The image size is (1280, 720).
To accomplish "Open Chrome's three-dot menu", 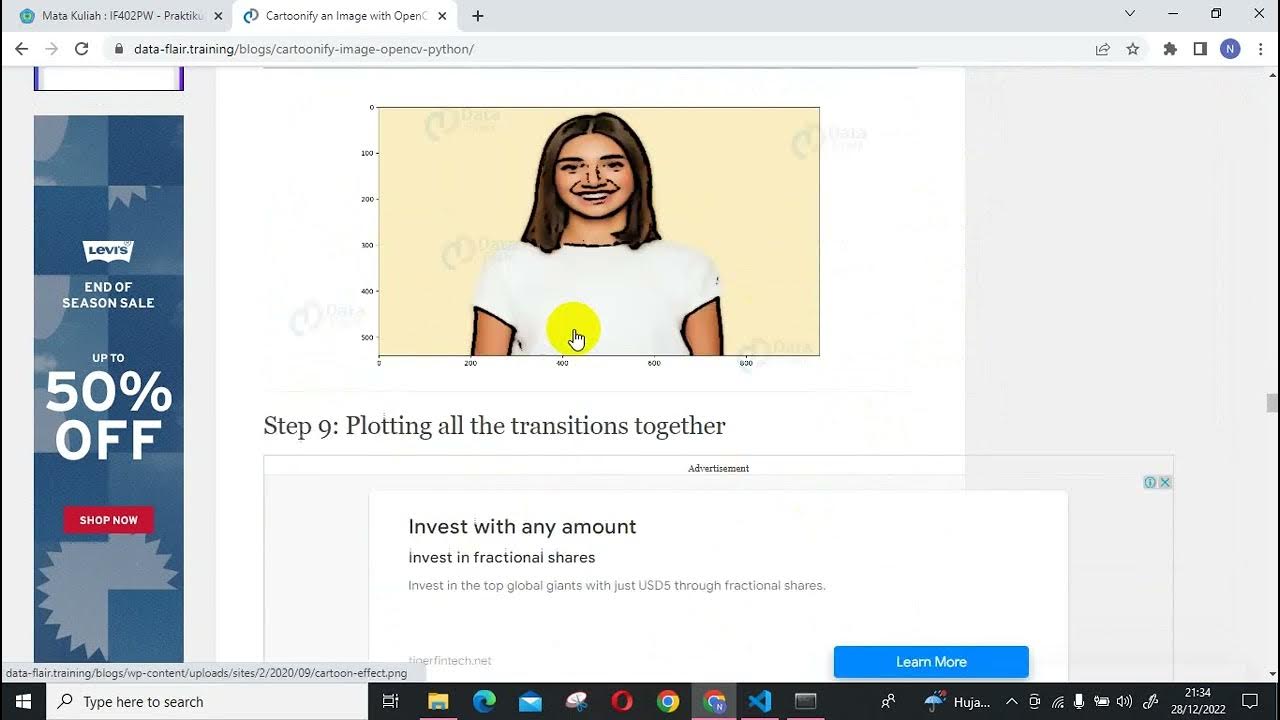I will pos(1260,49).
